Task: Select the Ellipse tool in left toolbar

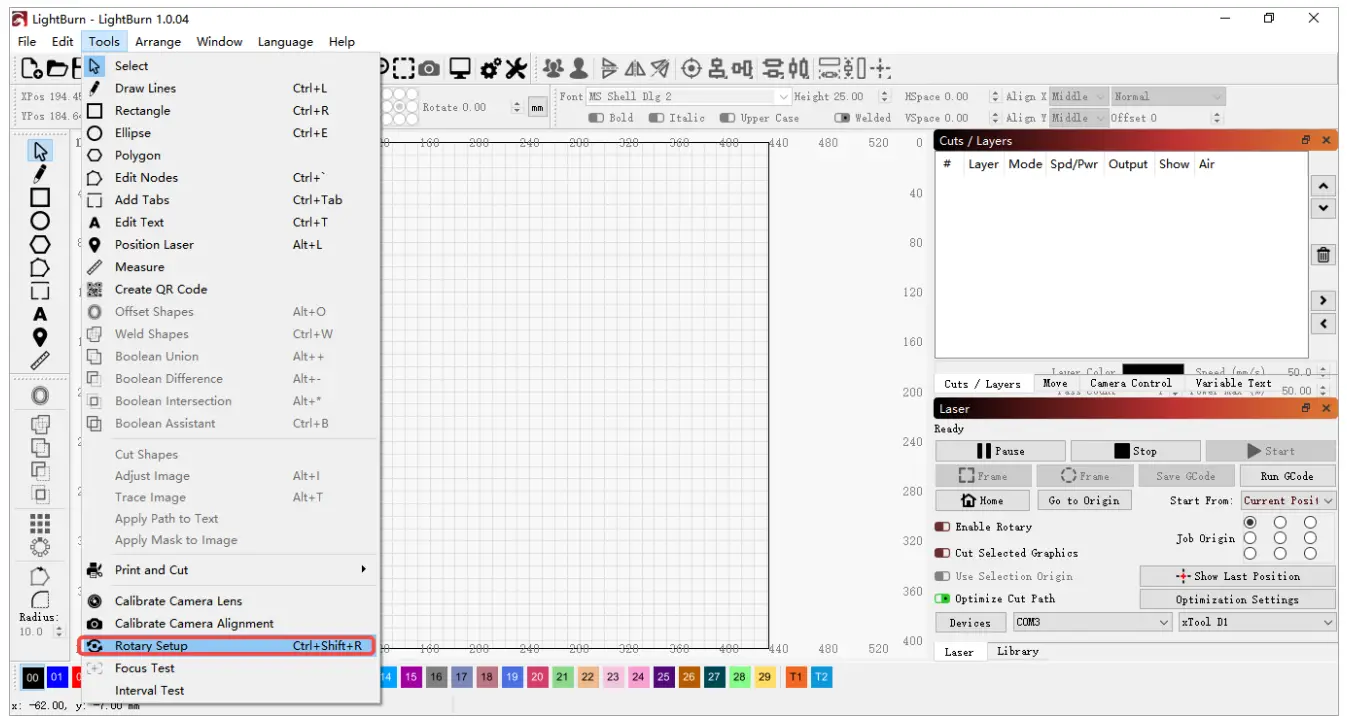Action: click(40, 221)
